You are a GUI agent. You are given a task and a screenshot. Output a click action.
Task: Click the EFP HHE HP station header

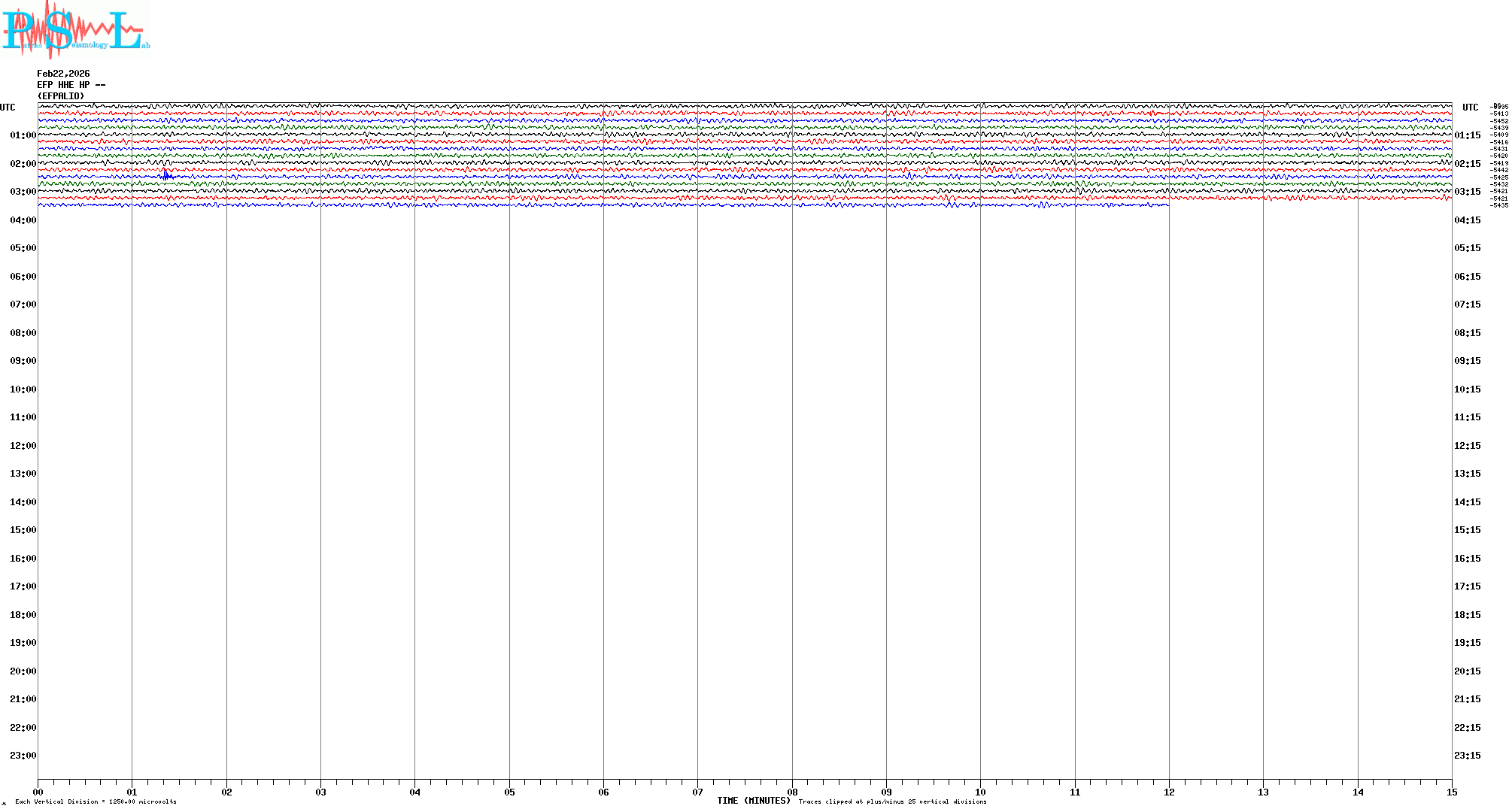[71, 85]
